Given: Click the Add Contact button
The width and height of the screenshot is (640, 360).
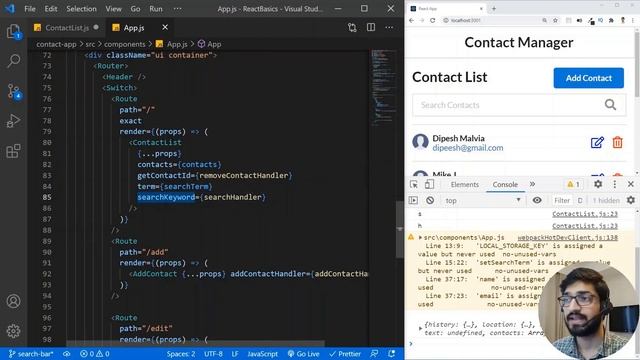Looking at the screenshot, I should coord(589,78).
